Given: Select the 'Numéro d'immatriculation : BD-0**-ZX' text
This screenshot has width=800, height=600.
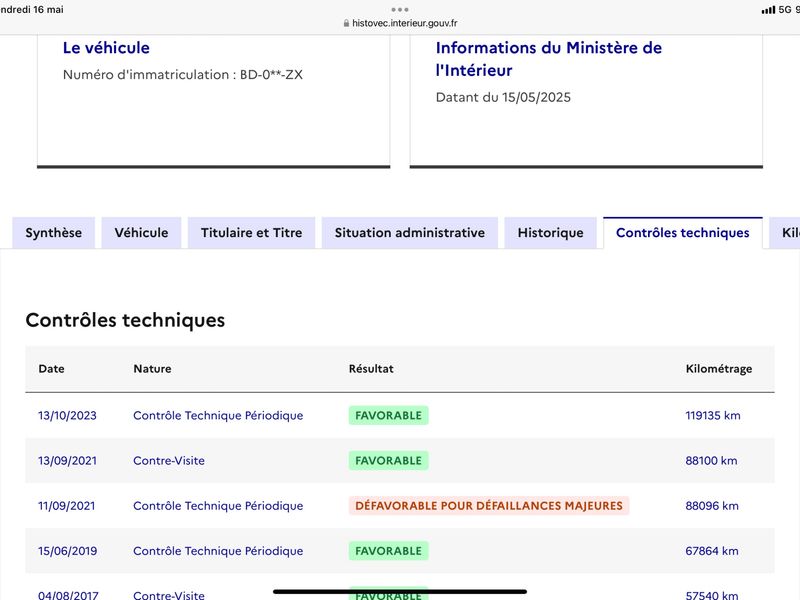Looking at the screenshot, I should (x=183, y=74).
